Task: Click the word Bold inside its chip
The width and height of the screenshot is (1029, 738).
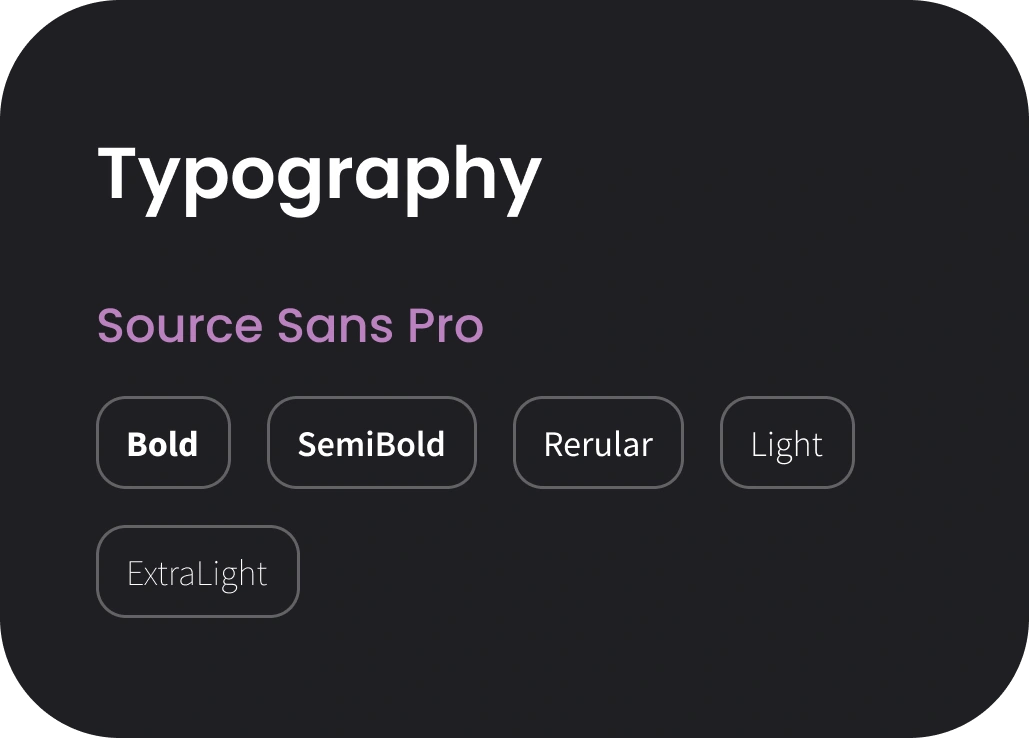Action: (x=162, y=444)
